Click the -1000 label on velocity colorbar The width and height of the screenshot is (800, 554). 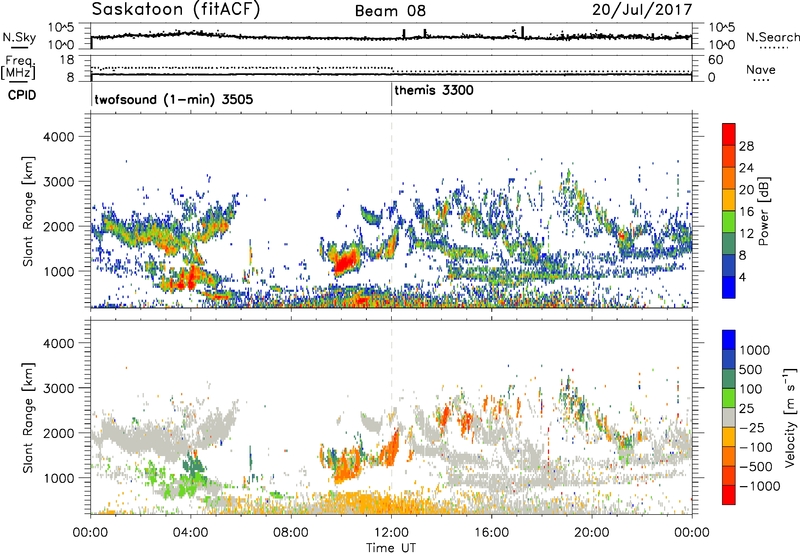(x=759, y=486)
